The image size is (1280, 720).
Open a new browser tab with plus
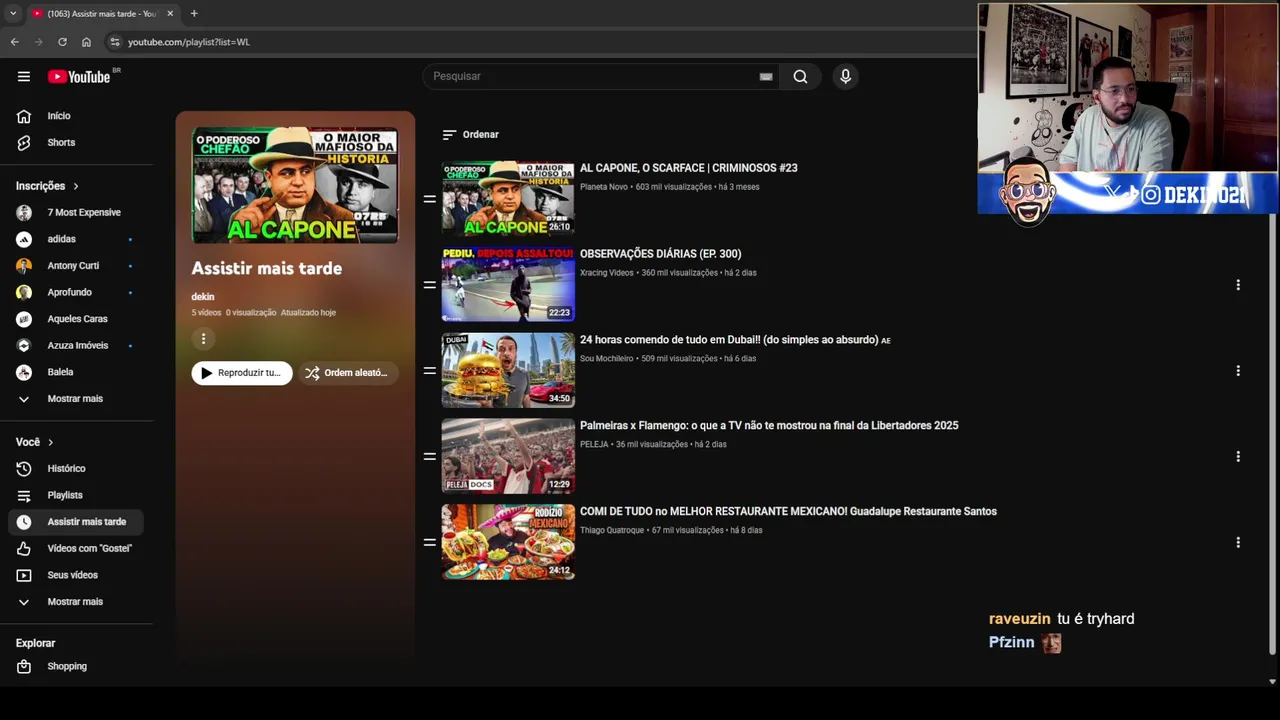194,13
